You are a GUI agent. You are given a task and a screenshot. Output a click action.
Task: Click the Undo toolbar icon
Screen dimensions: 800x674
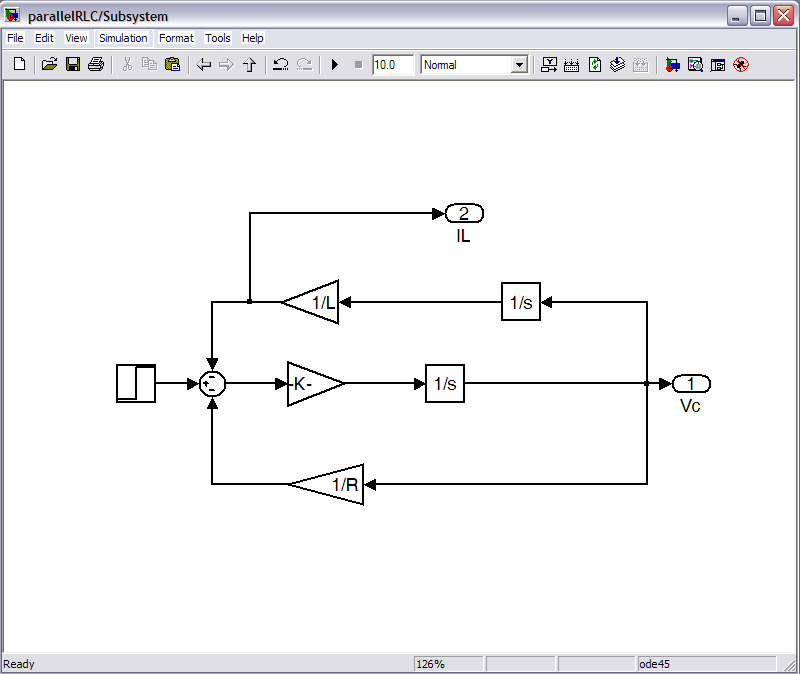(281, 65)
